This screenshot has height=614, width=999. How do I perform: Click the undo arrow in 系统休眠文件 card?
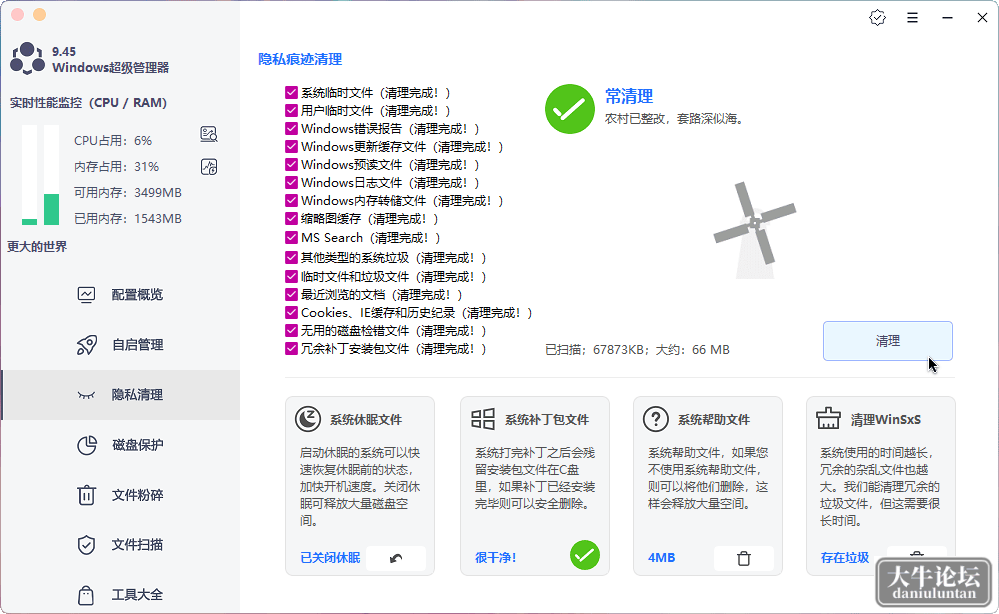coord(396,558)
